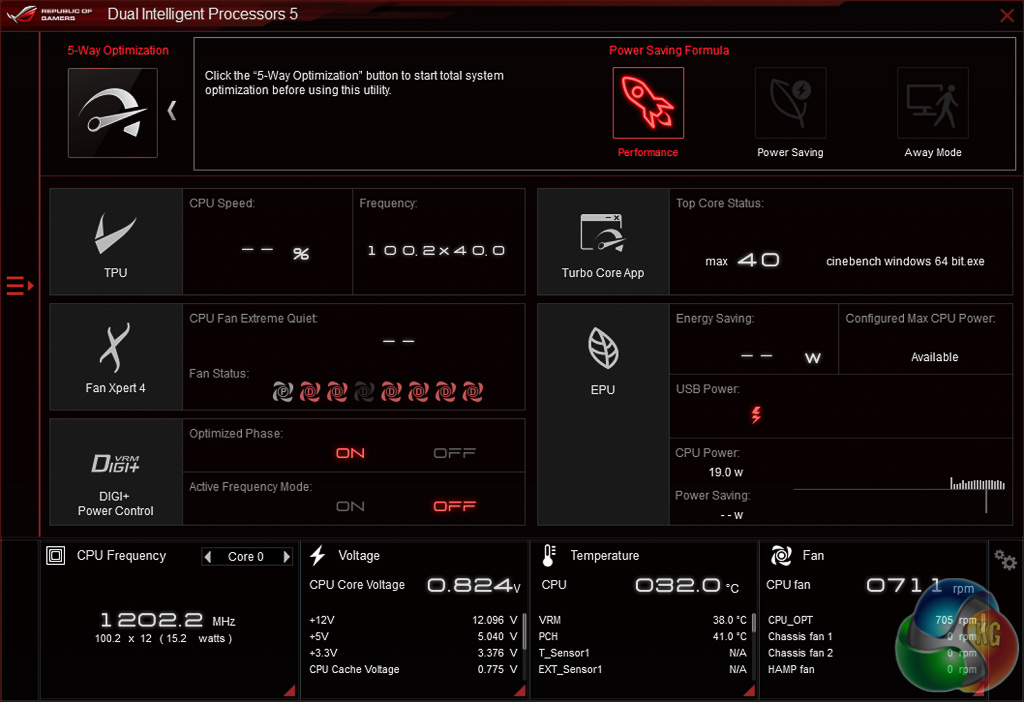Click the +12V voltage row
The width and height of the screenshot is (1024, 702).
coord(413,620)
